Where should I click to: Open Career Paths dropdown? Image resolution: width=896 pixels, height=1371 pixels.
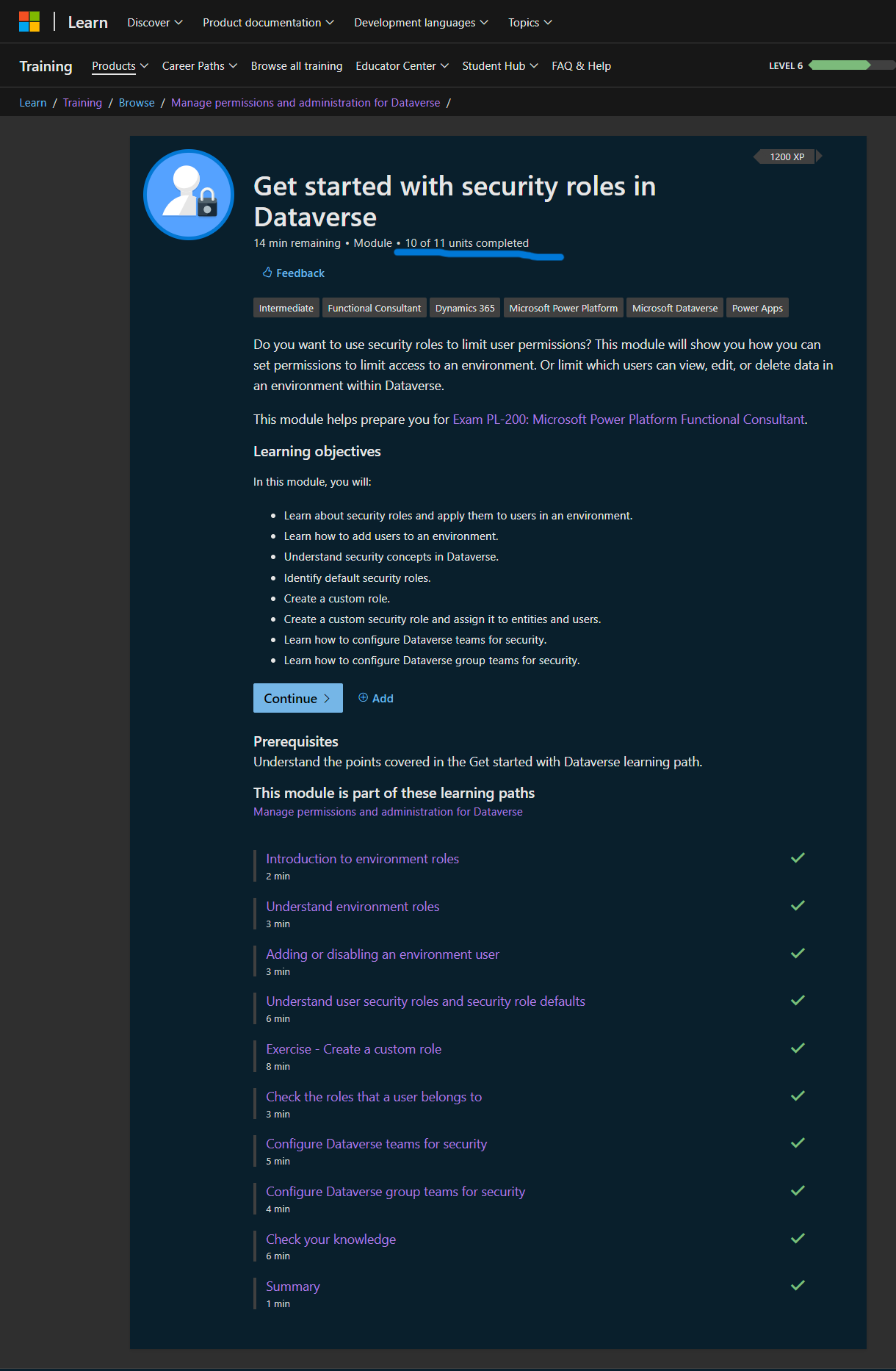click(x=200, y=66)
